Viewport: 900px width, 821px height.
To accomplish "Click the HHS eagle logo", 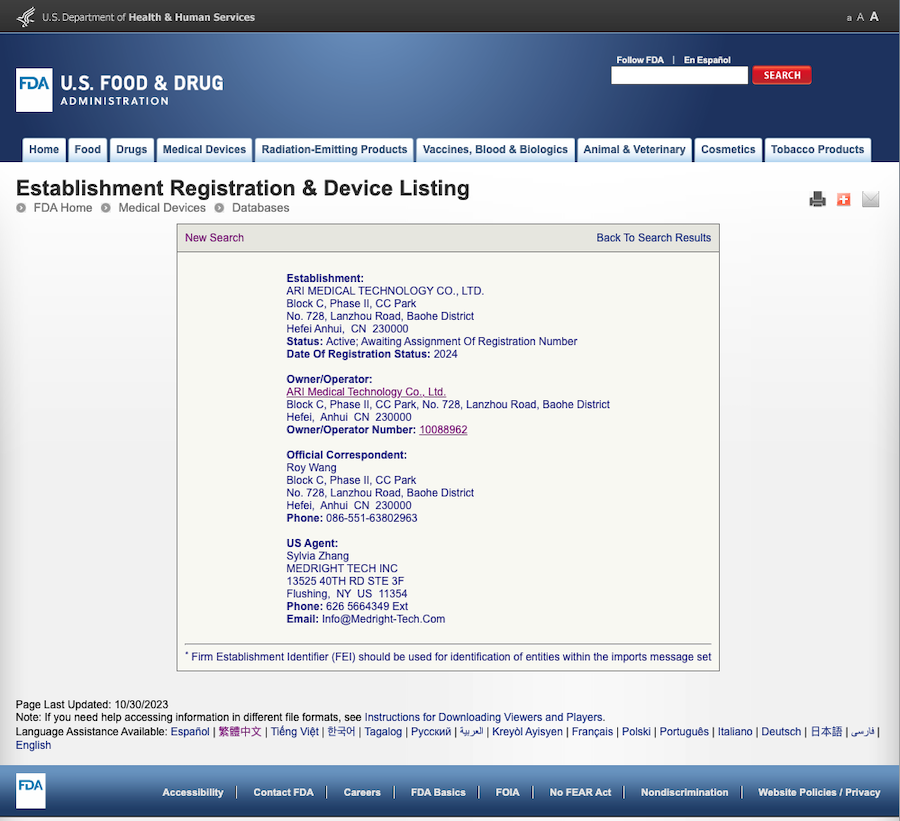I will tap(26, 17).
